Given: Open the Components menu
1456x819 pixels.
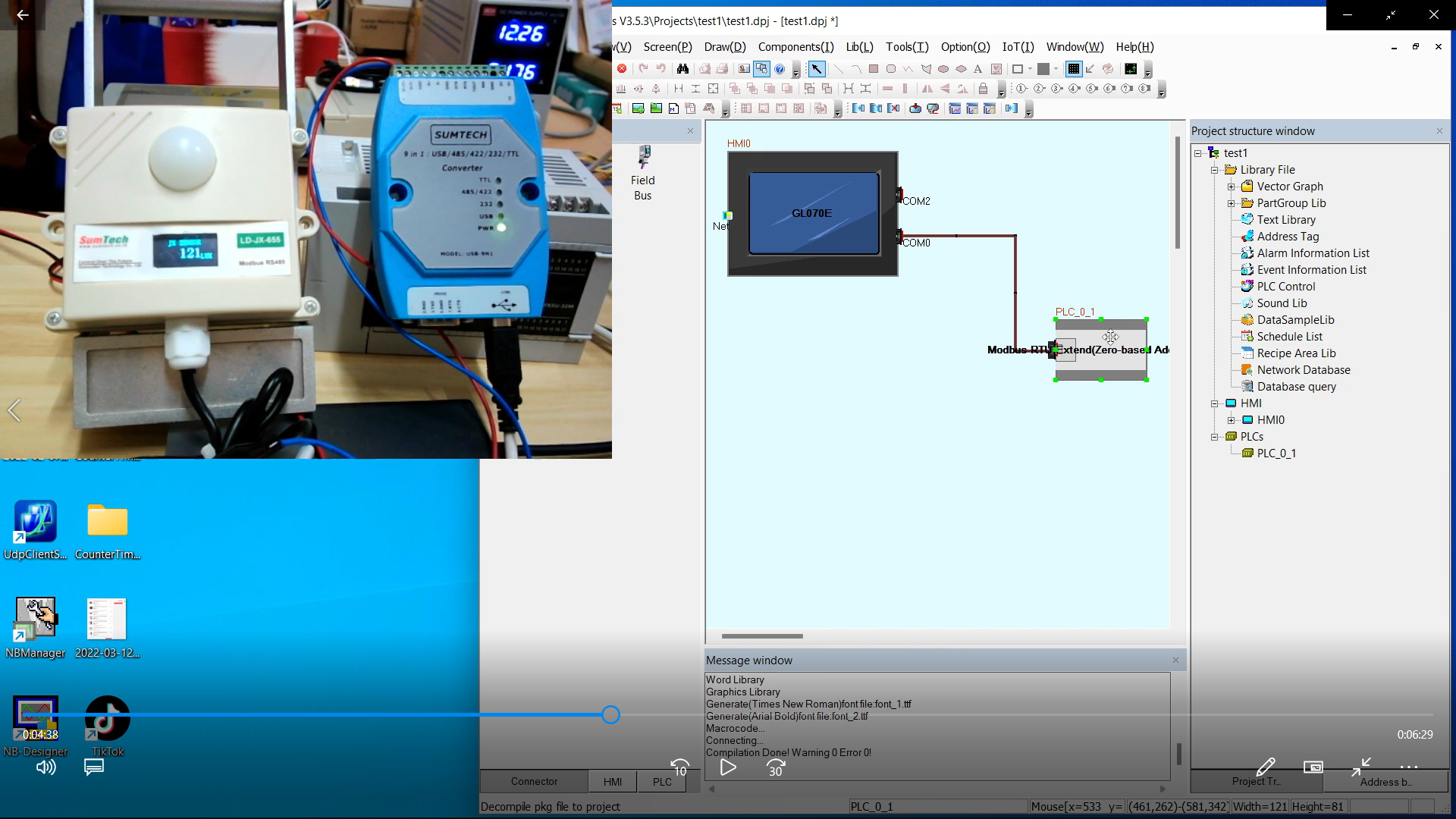Looking at the screenshot, I should 795,47.
